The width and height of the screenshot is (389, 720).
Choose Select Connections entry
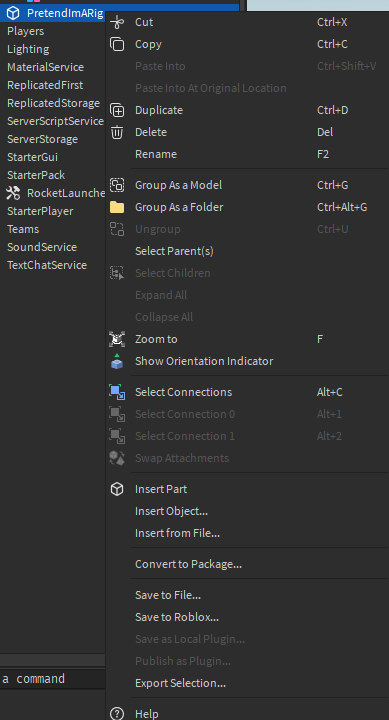click(x=248, y=392)
